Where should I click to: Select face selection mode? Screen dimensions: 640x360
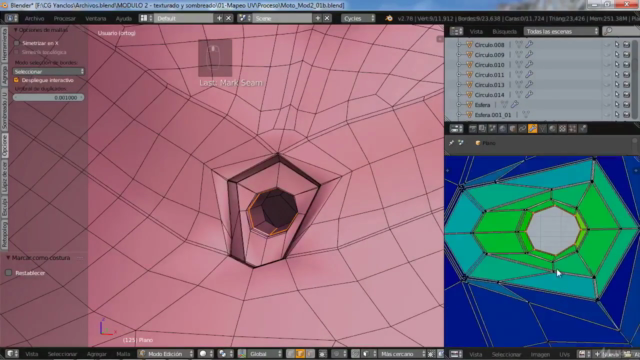click(x=310, y=354)
